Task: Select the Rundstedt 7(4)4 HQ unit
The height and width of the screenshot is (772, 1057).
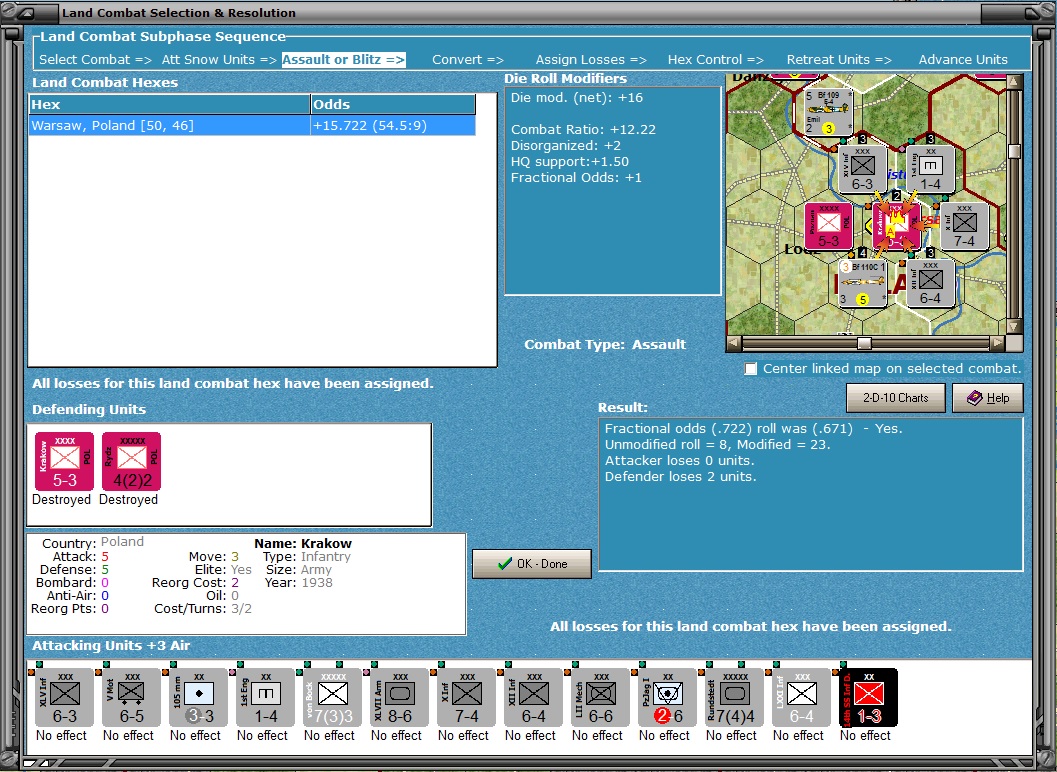Action: pos(735,698)
